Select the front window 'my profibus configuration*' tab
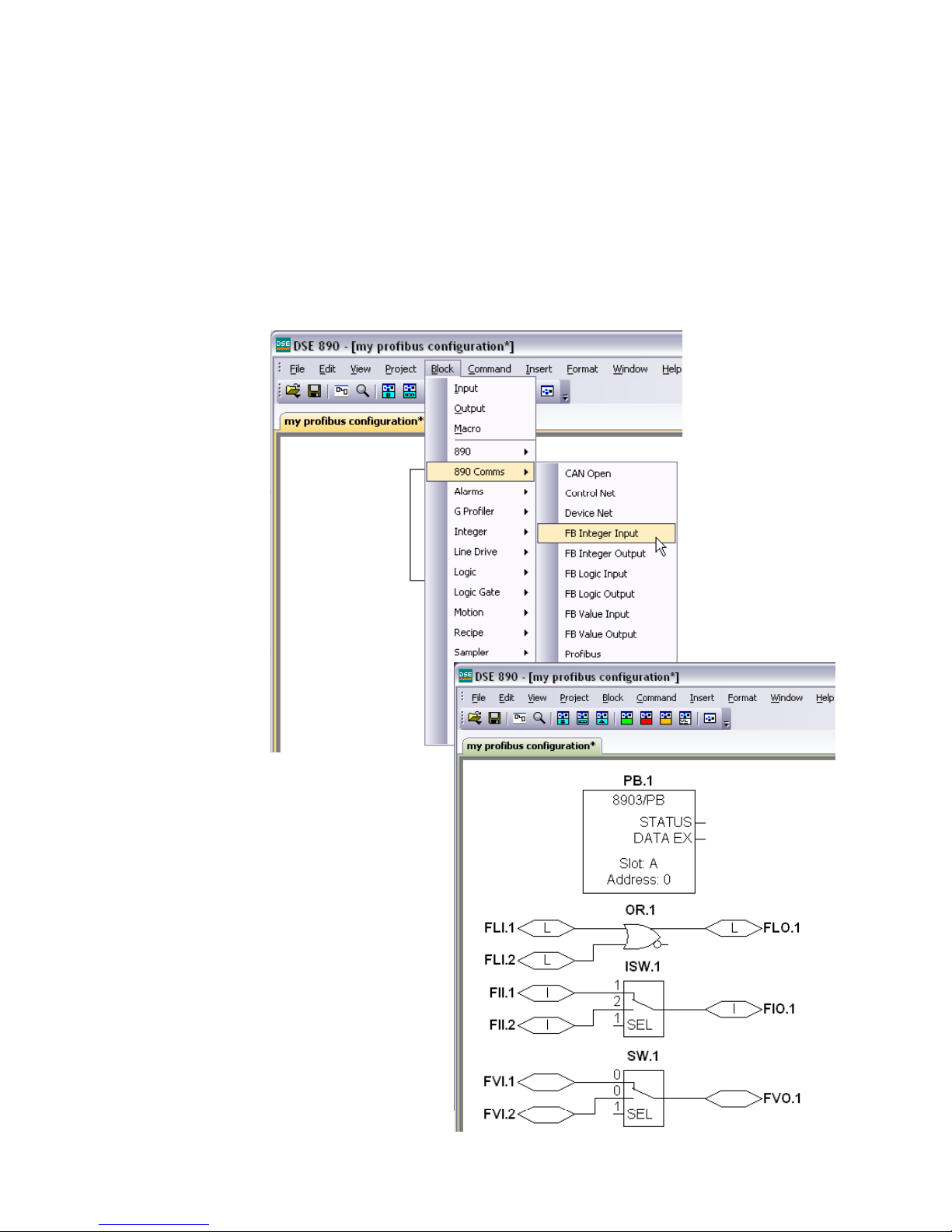Viewport: 952px width, 1232px height. pos(532,746)
